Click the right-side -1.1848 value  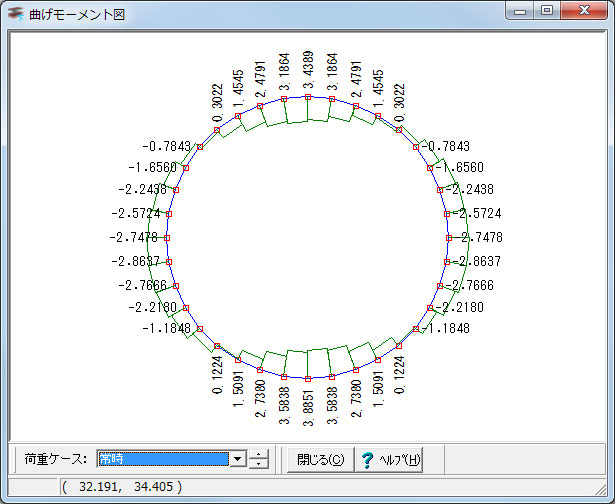(448, 328)
